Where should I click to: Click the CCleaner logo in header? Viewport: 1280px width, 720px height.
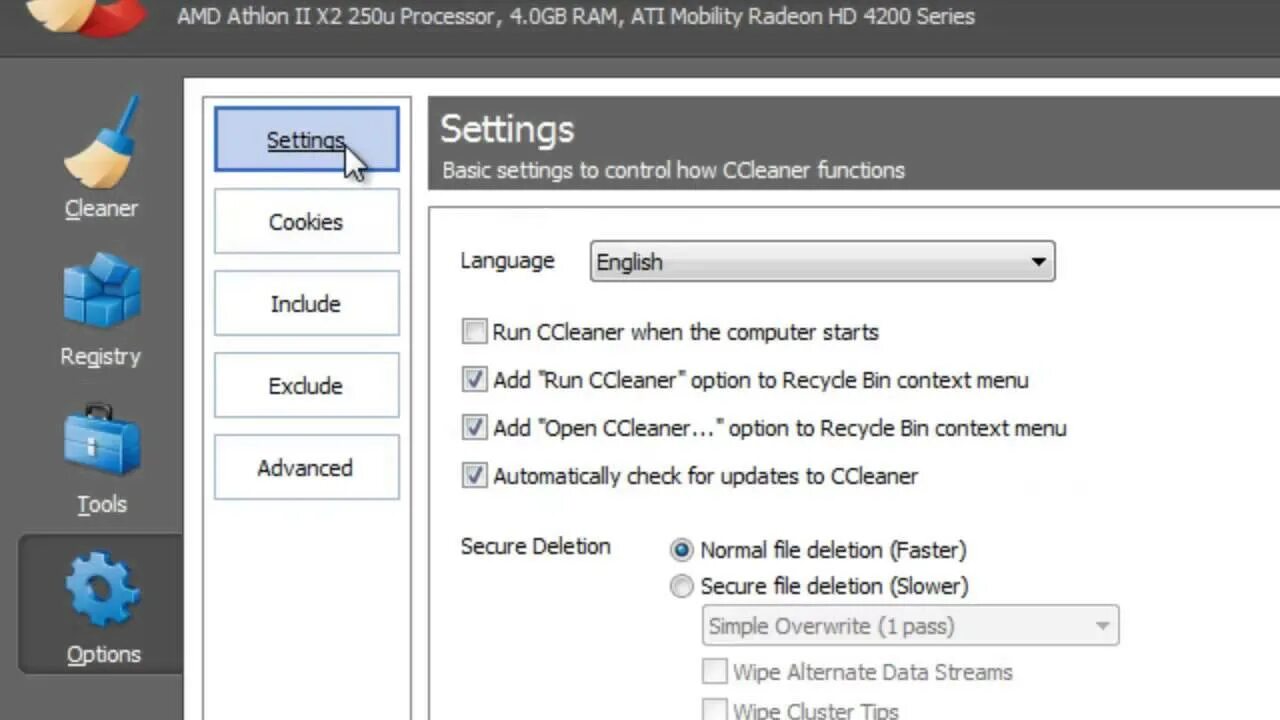click(x=85, y=17)
